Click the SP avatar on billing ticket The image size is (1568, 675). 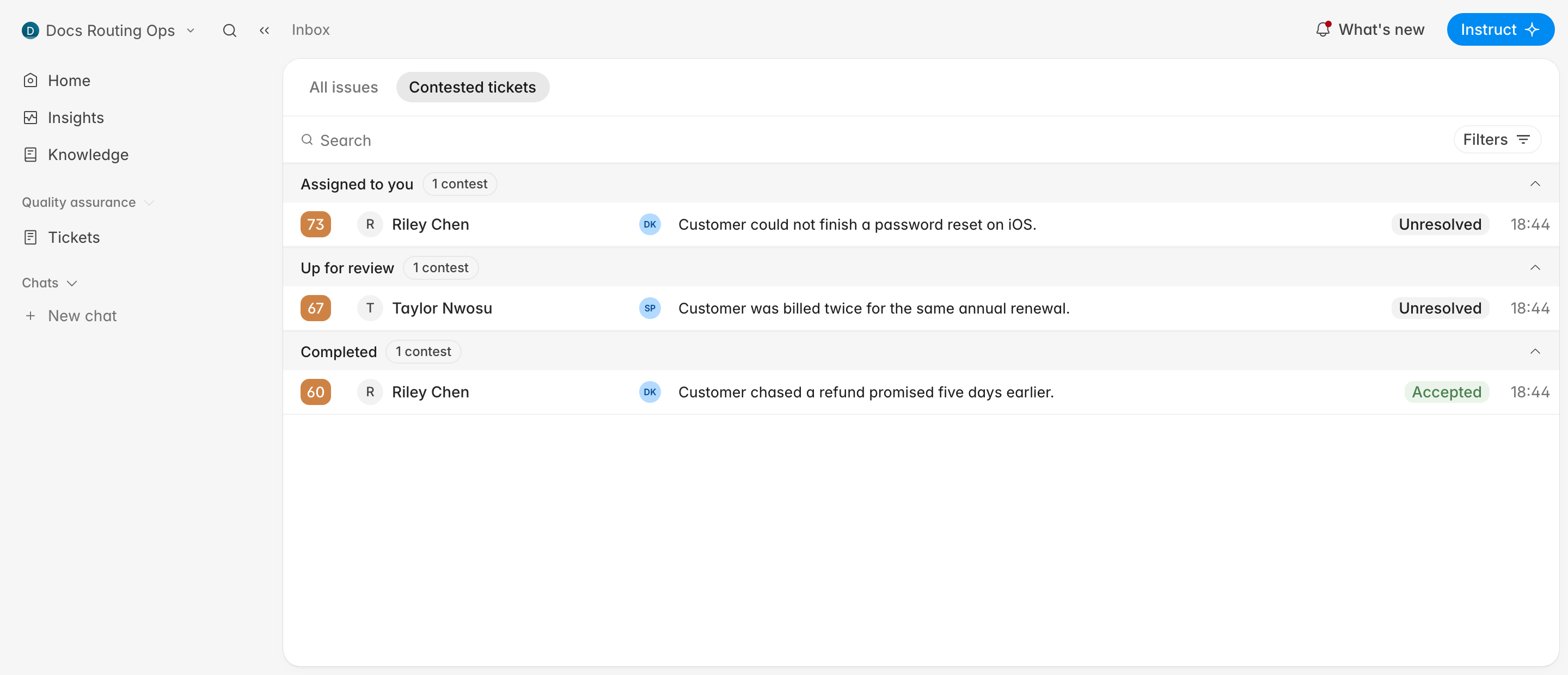pos(650,308)
